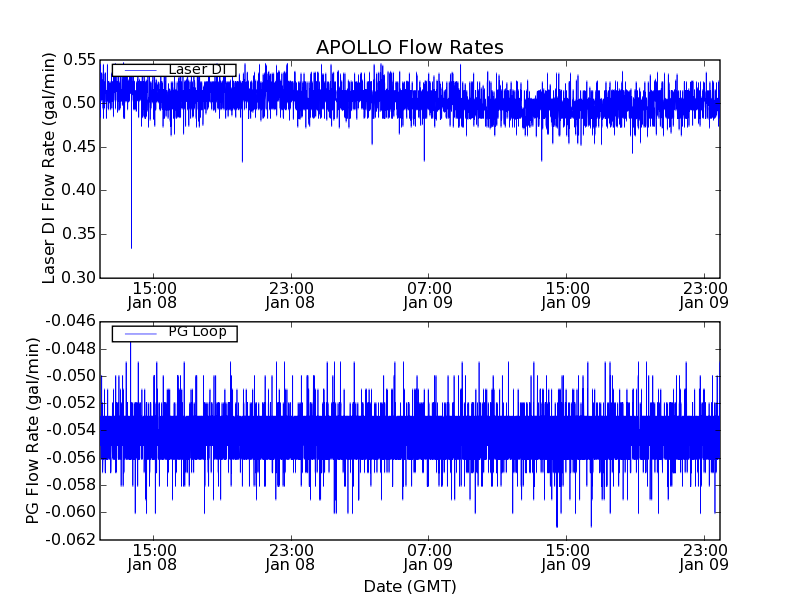Click the Date (GMT) x-axis label
Image resolution: width=800 pixels, height=600 pixels.
click(x=409, y=586)
